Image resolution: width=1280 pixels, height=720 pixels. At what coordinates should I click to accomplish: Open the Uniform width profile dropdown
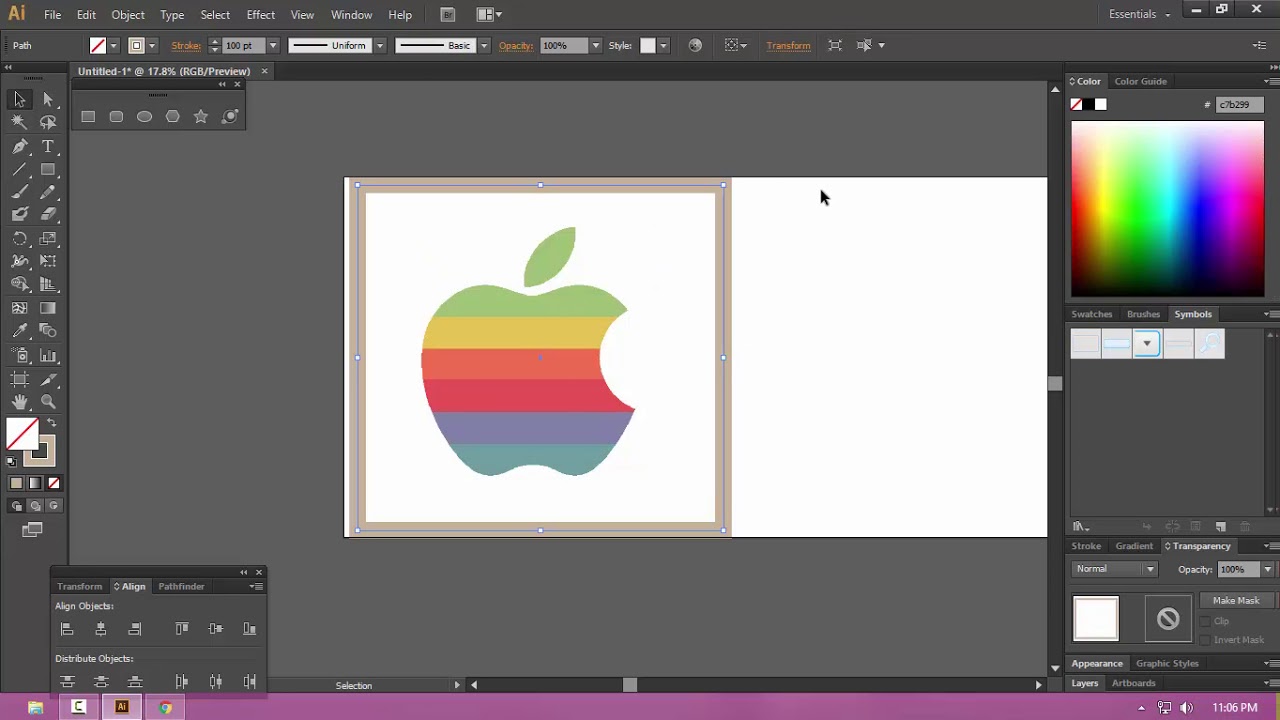pos(380,45)
